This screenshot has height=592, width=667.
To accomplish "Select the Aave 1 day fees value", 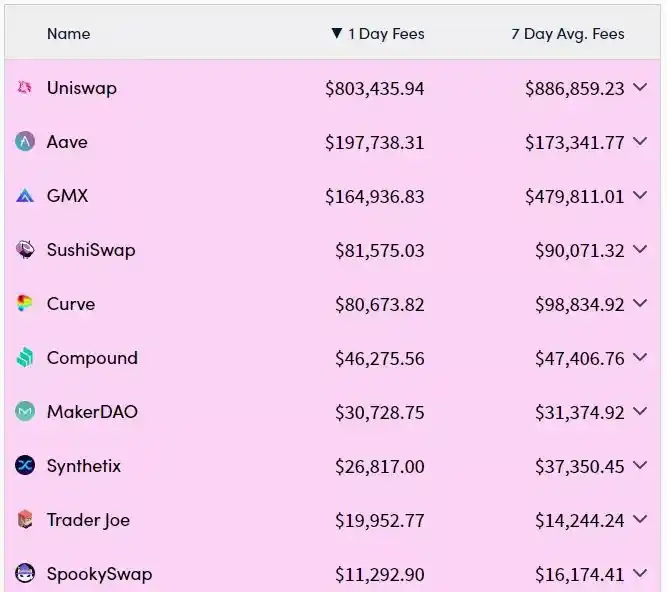I will pos(375,142).
